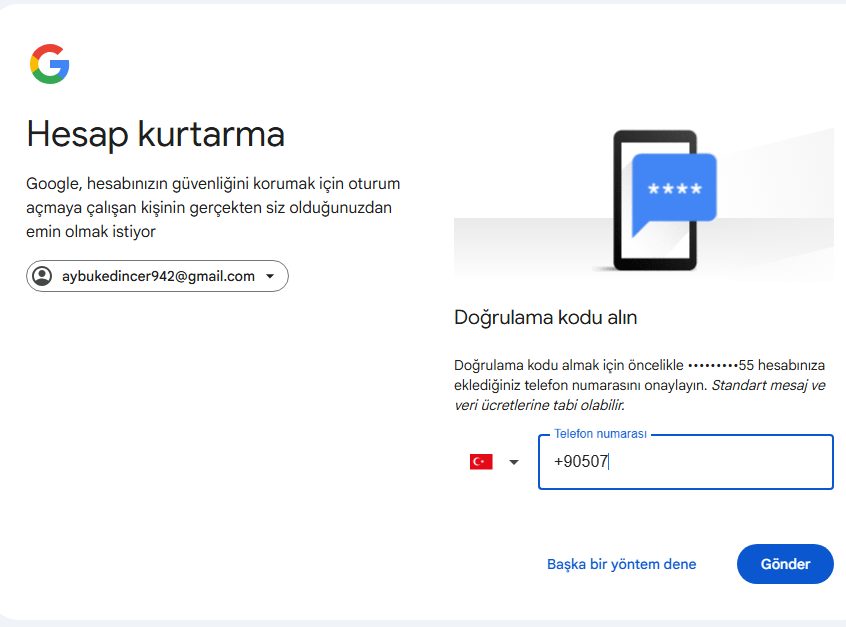The image size is (846, 627).
Task: Click the Başka bir yöntem dene link
Action: pyautogui.click(x=622, y=564)
